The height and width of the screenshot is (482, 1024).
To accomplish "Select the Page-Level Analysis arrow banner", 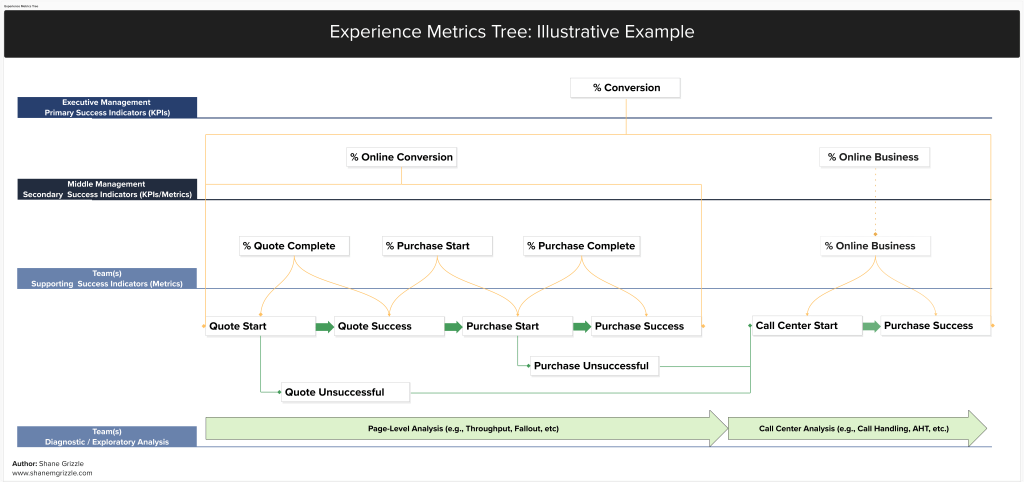I will tap(465, 428).
